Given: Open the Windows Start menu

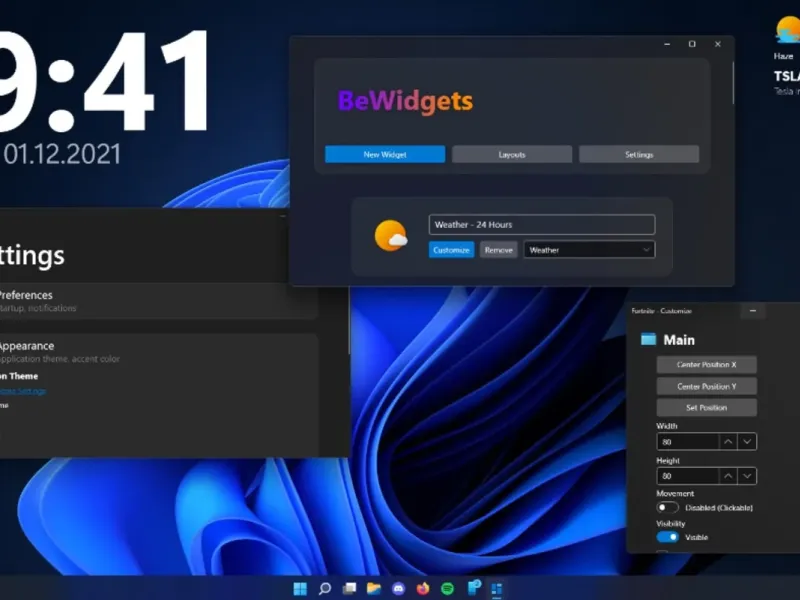Looking at the screenshot, I should (x=300, y=588).
